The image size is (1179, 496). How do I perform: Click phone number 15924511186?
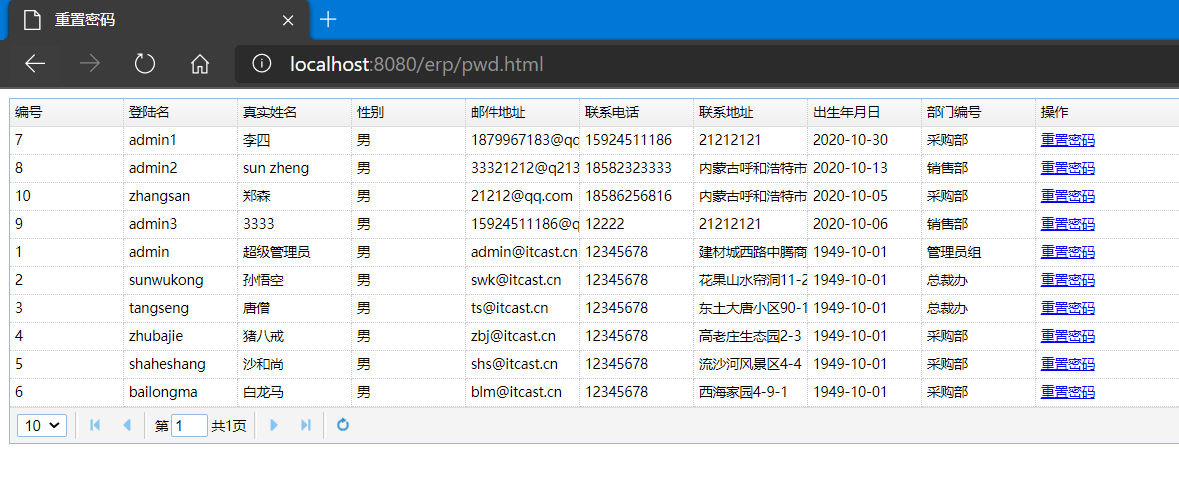point(629,140)
